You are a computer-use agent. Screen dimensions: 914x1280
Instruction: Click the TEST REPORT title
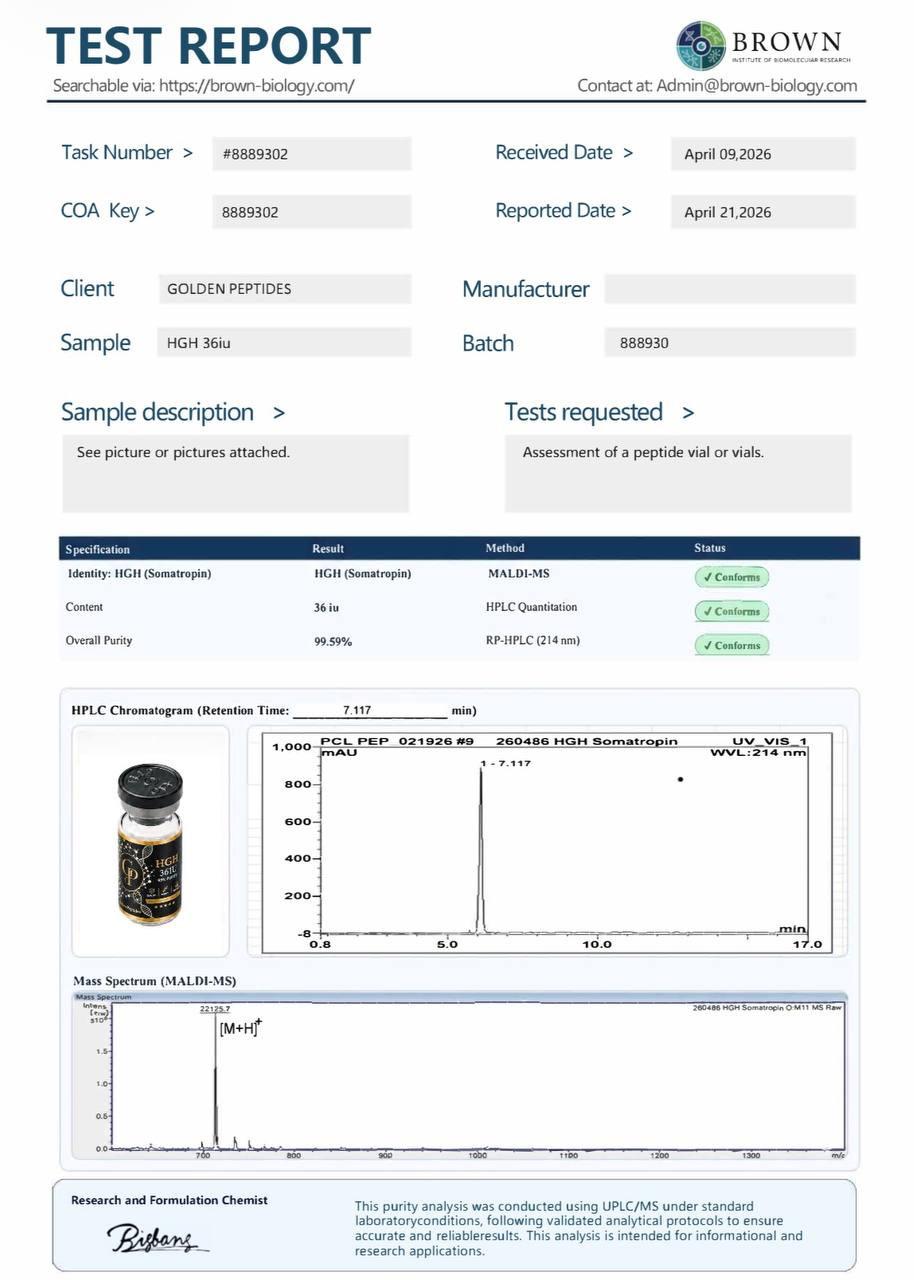(209, 46)
